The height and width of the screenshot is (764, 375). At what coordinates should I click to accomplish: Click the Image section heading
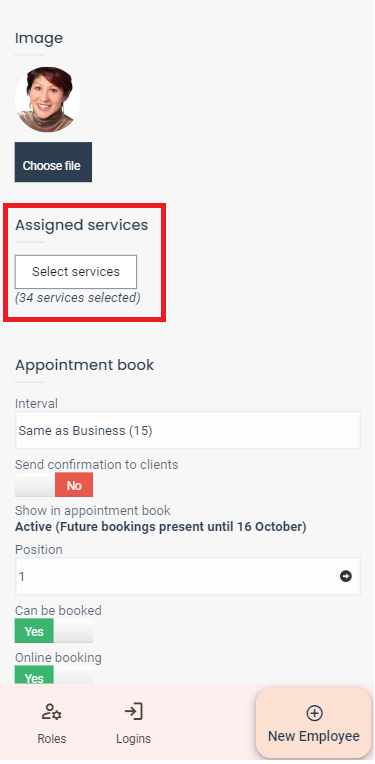(x=39, y=38)
